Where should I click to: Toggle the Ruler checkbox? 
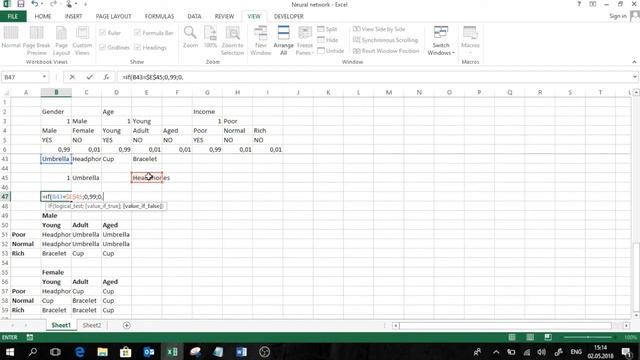click(110, 33)
